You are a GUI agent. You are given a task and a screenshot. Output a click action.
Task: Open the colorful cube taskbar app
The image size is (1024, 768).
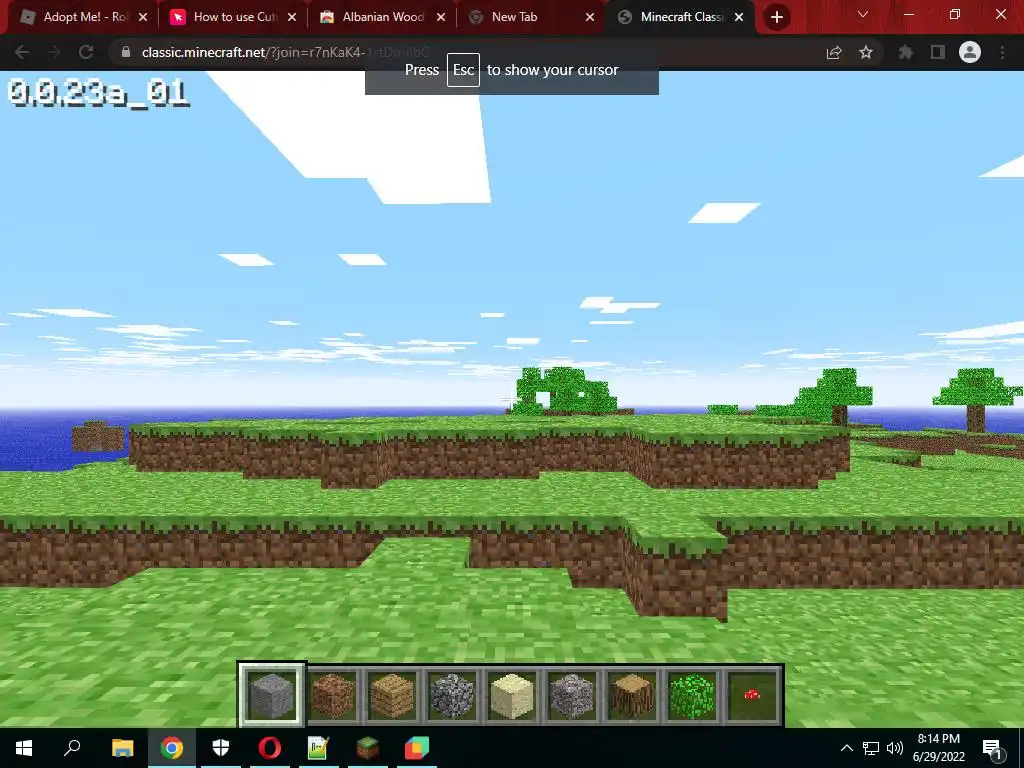417,748
